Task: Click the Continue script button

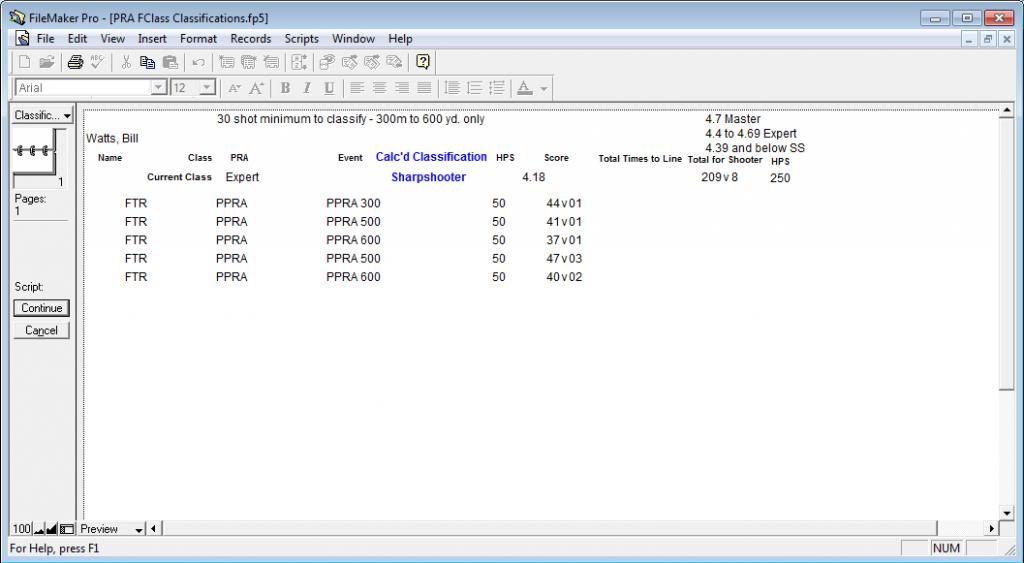Action: (41, 308)
